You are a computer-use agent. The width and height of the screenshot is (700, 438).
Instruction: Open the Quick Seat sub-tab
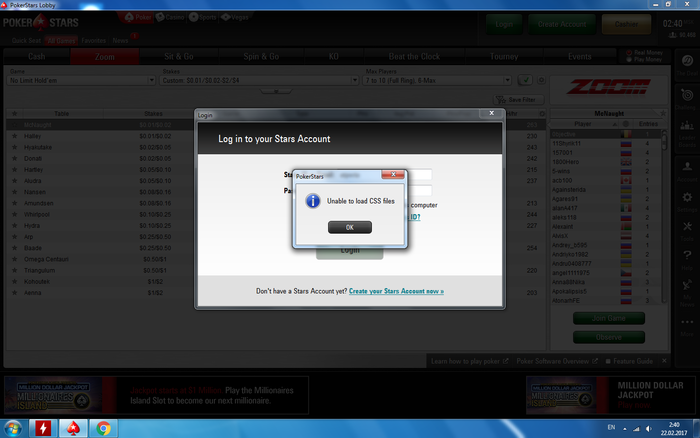26,41
